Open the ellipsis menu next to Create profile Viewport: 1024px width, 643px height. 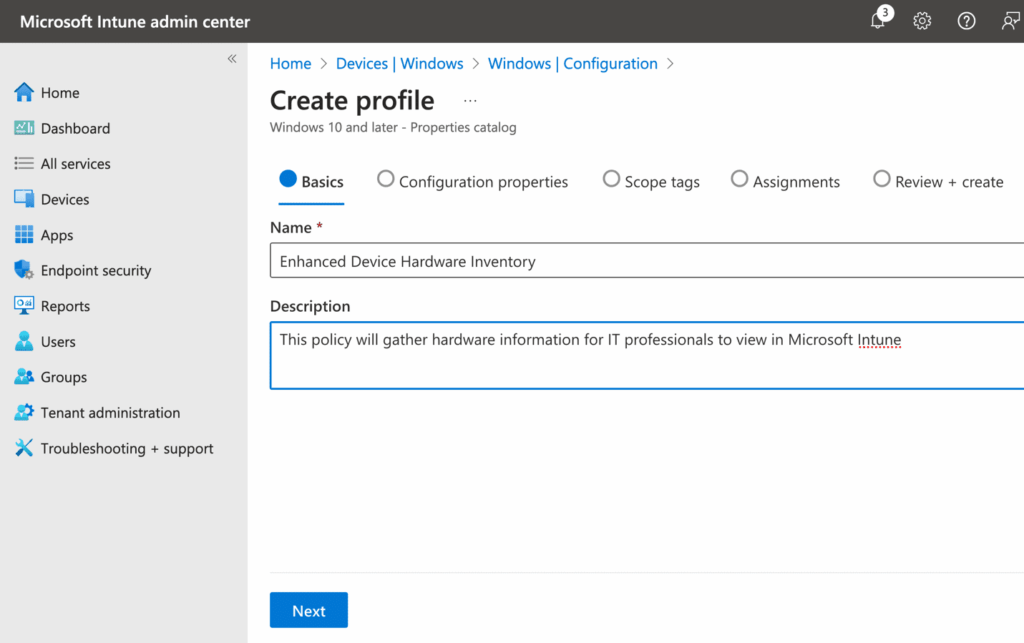point(470,100)
